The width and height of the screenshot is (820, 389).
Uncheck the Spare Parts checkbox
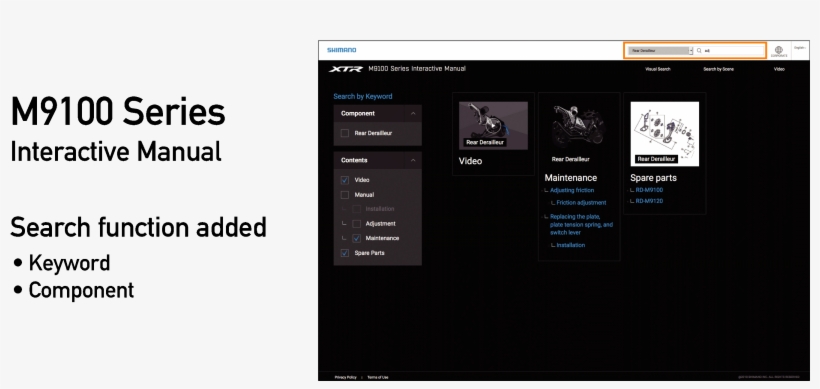click(345, 253)
